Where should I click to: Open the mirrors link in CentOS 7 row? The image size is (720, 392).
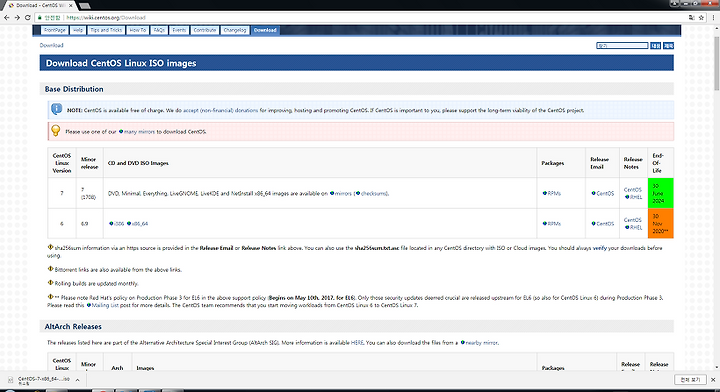point(341,193)
